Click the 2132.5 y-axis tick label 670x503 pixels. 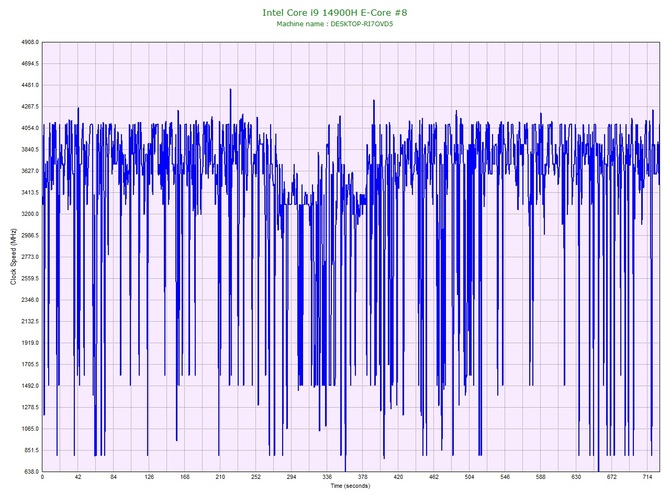pyautogui.click(x=29, y=321)
